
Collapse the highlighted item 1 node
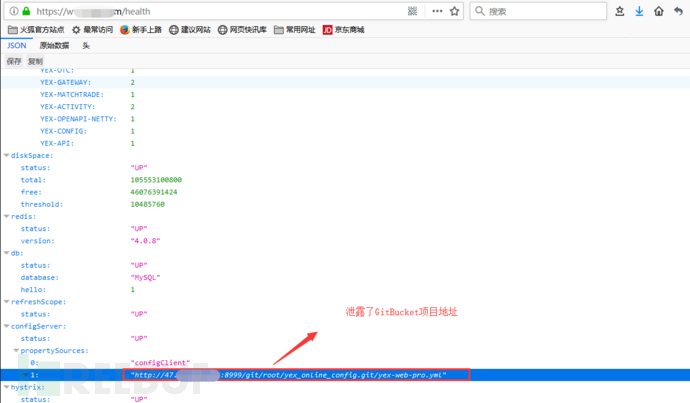pos(26,375)
